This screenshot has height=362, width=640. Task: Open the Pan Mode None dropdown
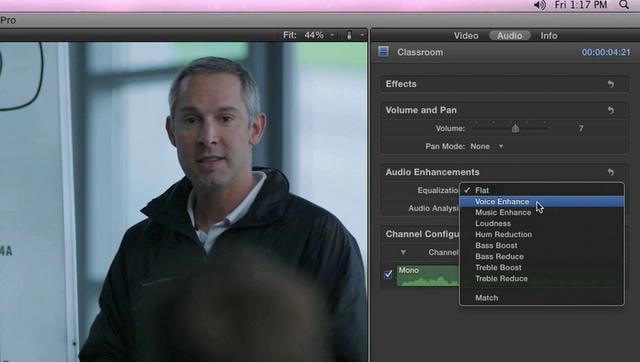coord(487,147)
